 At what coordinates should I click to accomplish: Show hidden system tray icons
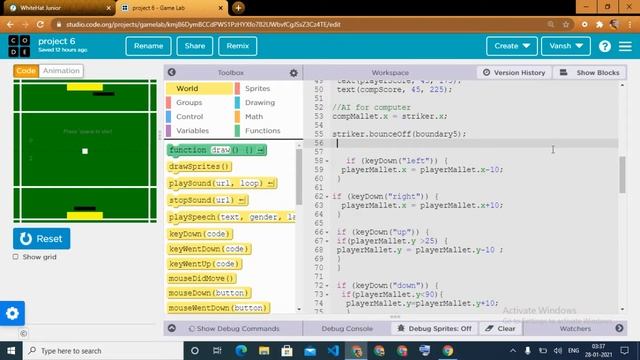pyautogui.click(x=513, y=351)
